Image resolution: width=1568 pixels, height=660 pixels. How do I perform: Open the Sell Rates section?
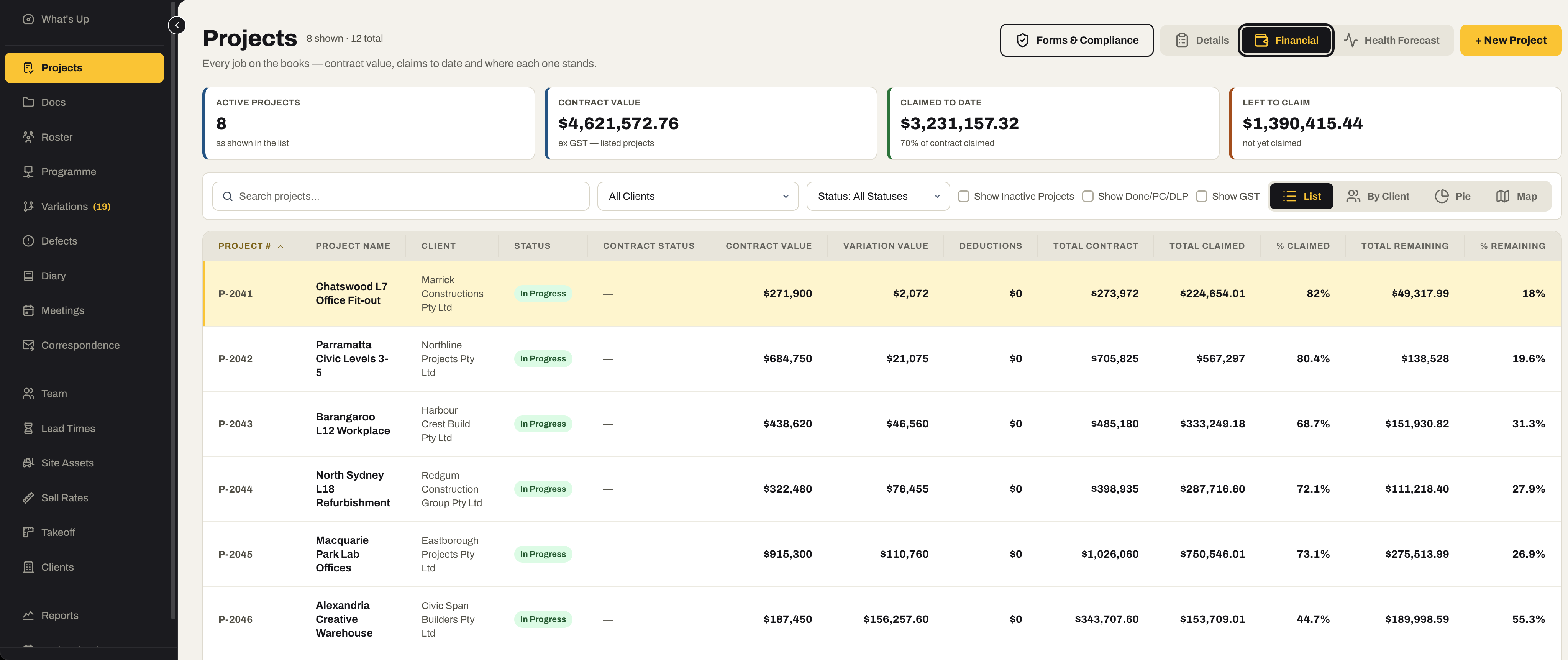[x=84, y=497]
